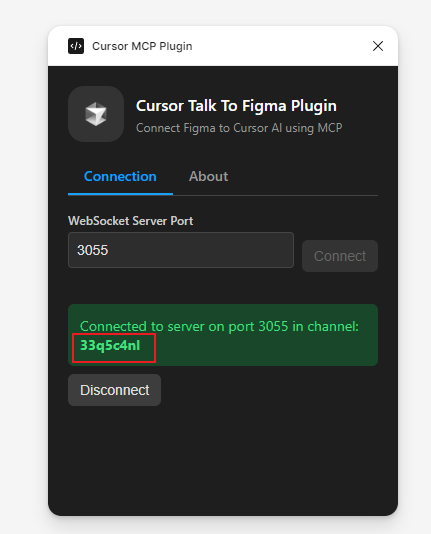431x534 pixels.
Task: Disconnect from the WebSocket server
Action: click(114, 390)
